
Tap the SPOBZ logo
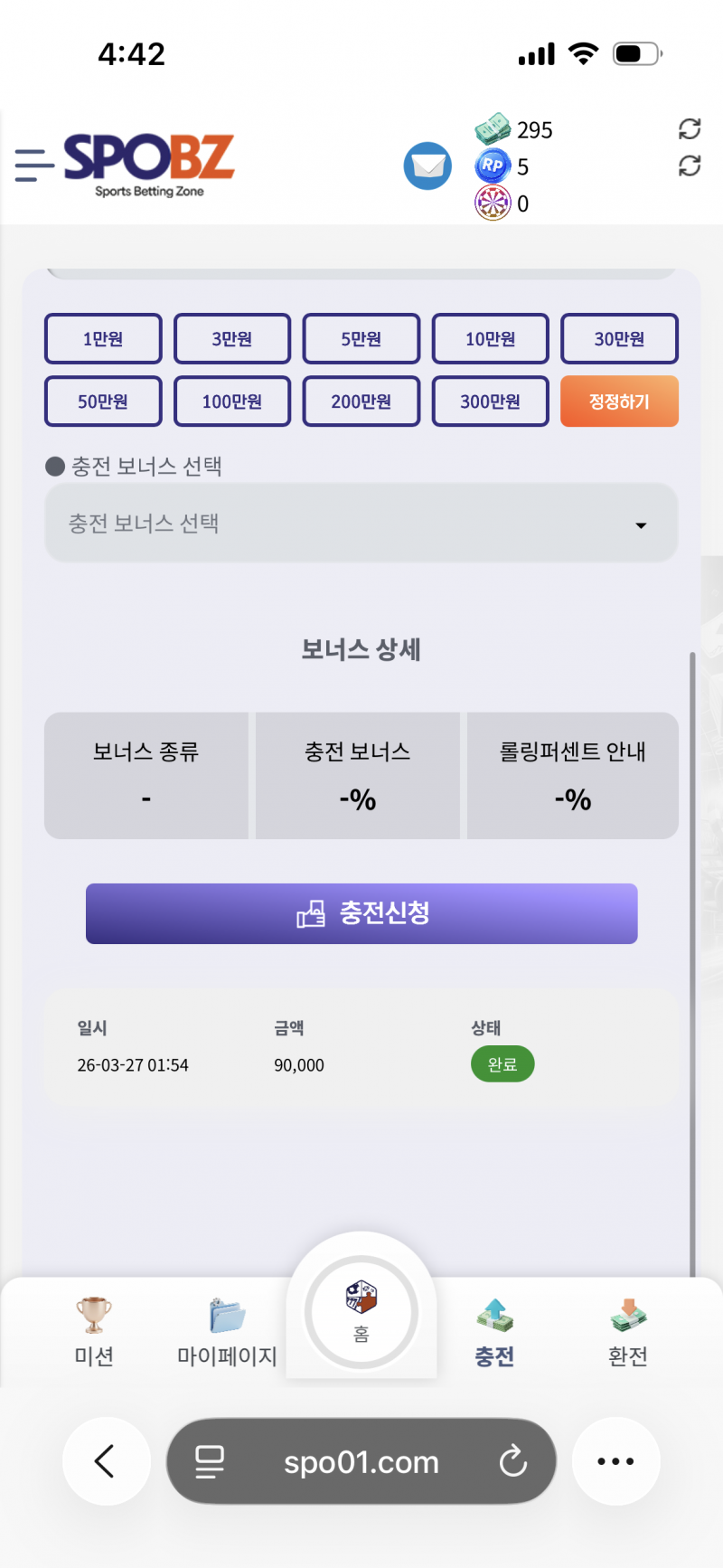tap(149, 163)
